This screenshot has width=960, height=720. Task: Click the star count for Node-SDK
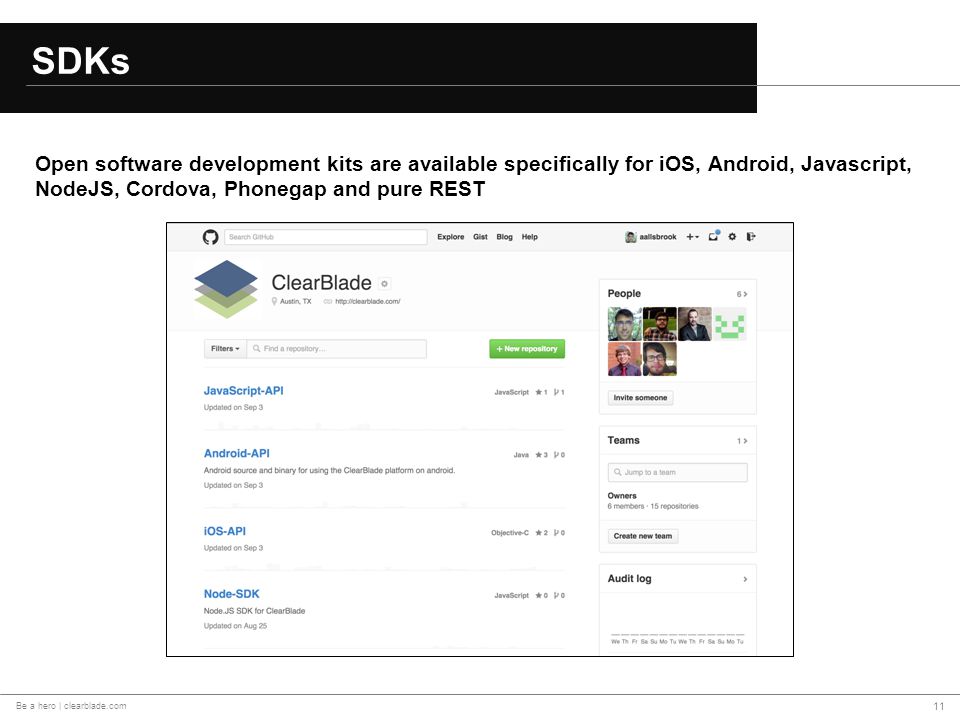click(542, 595)
